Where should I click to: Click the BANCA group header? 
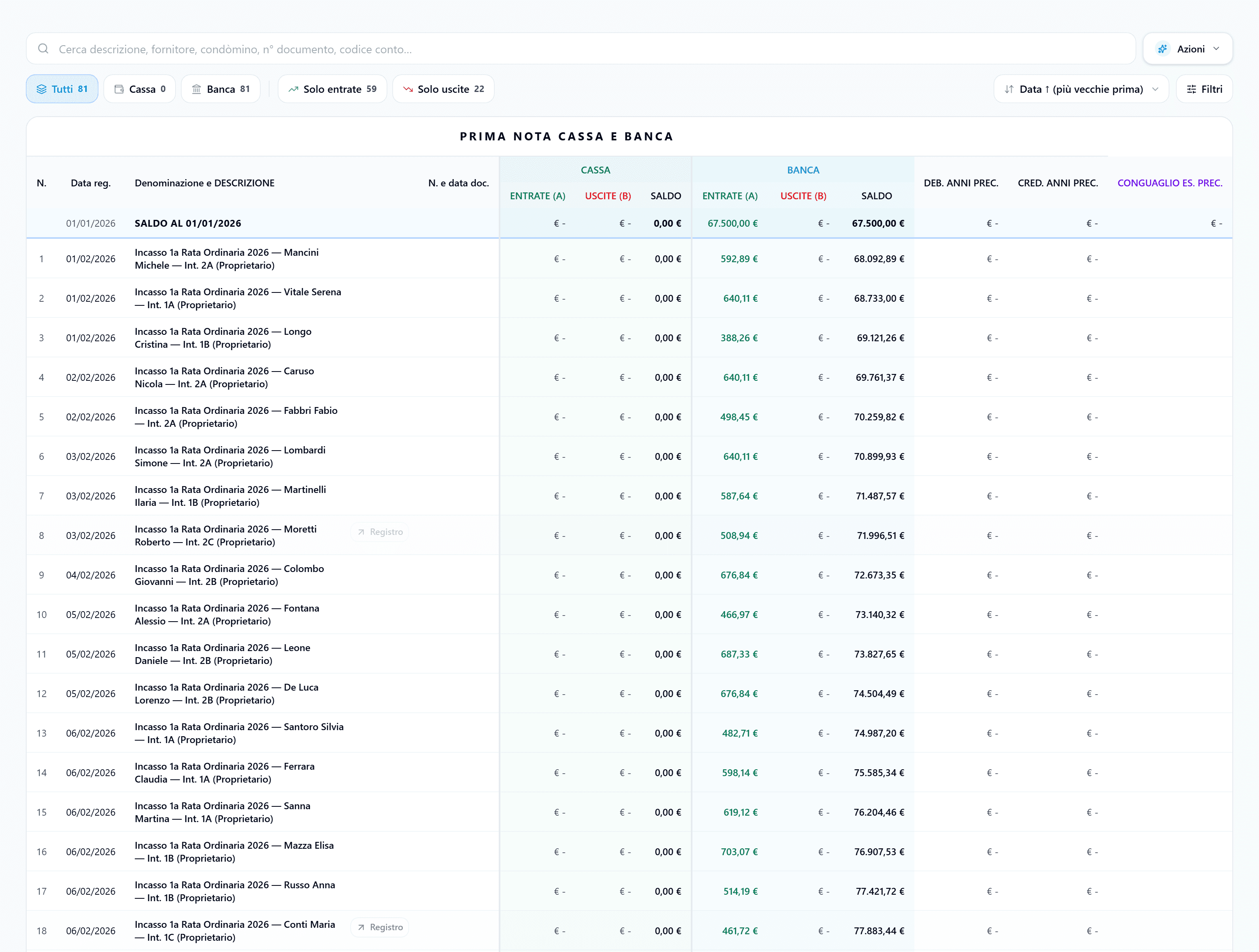coord(803,170)
